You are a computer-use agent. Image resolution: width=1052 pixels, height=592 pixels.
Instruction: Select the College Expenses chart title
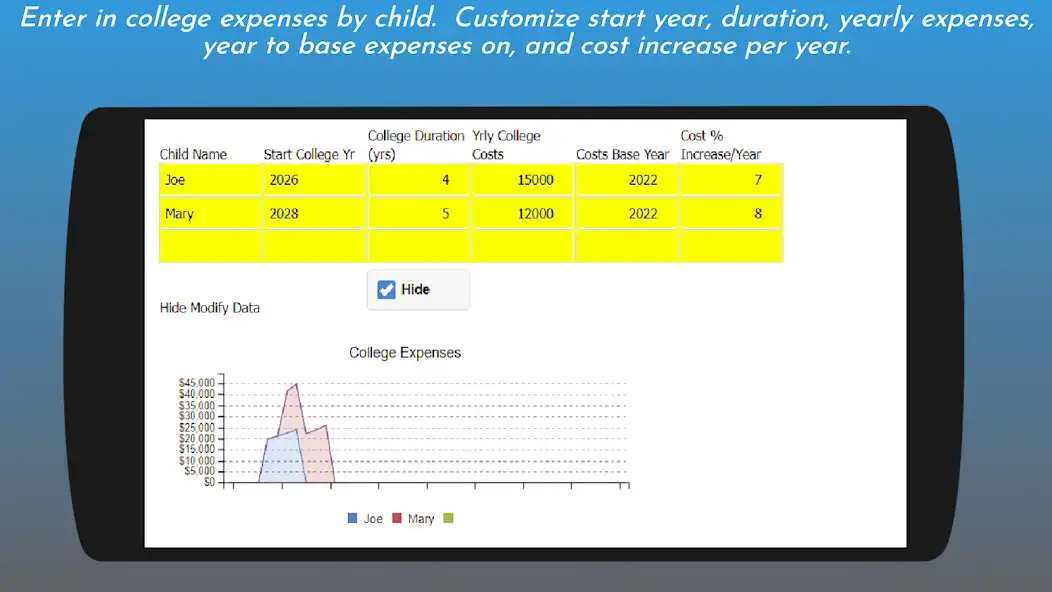click(405, 353)
